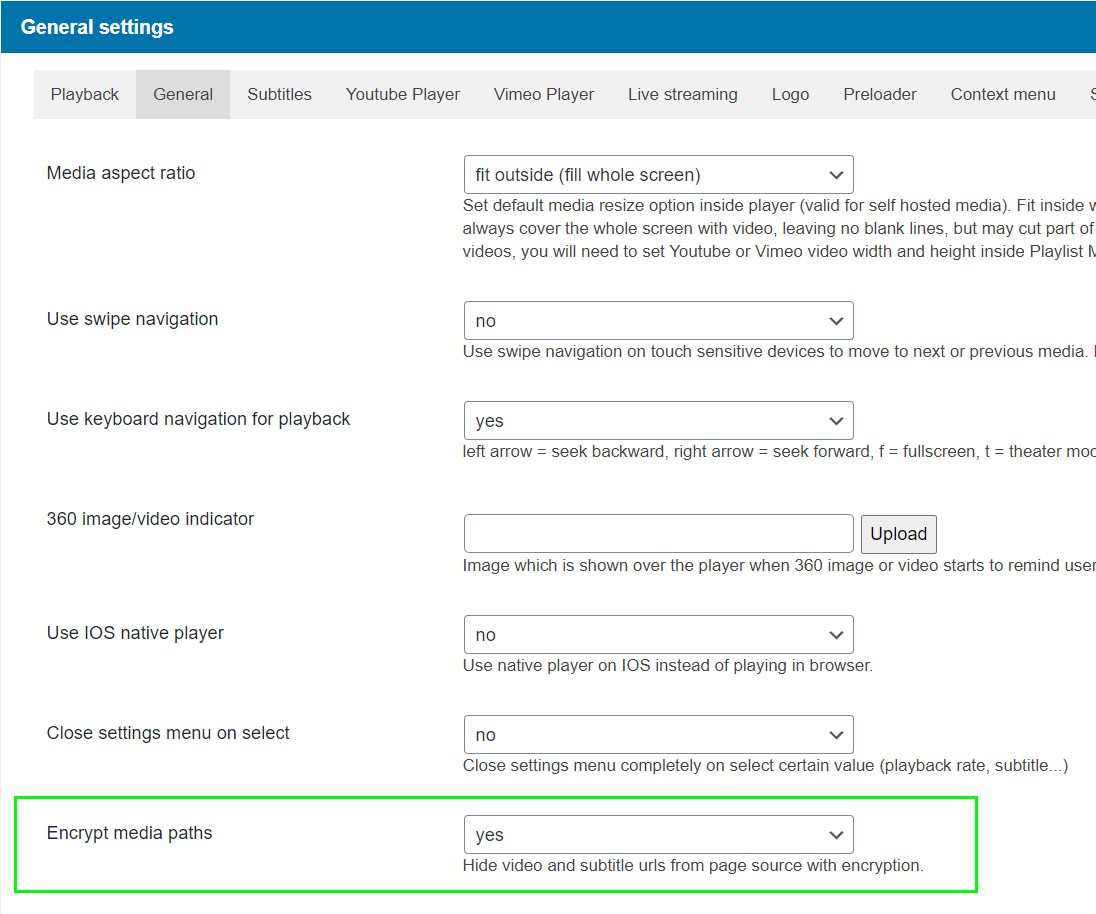Switch to the Context menu tab
Image resolution: width=1096 pixels, height=914 pixels.
(x=1003, y=95)
